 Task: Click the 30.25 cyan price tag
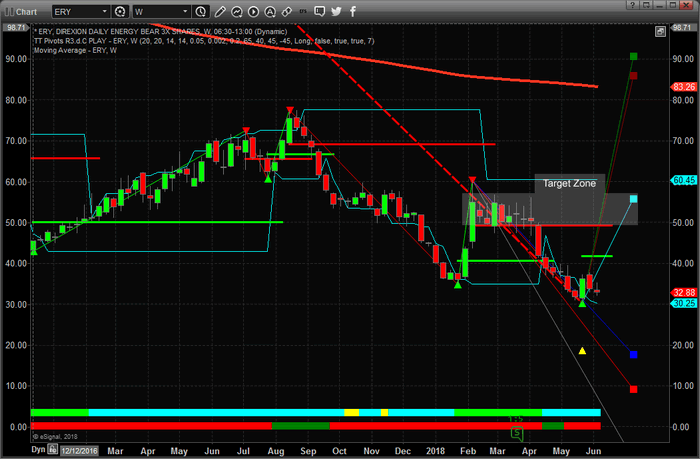(683, 303)
